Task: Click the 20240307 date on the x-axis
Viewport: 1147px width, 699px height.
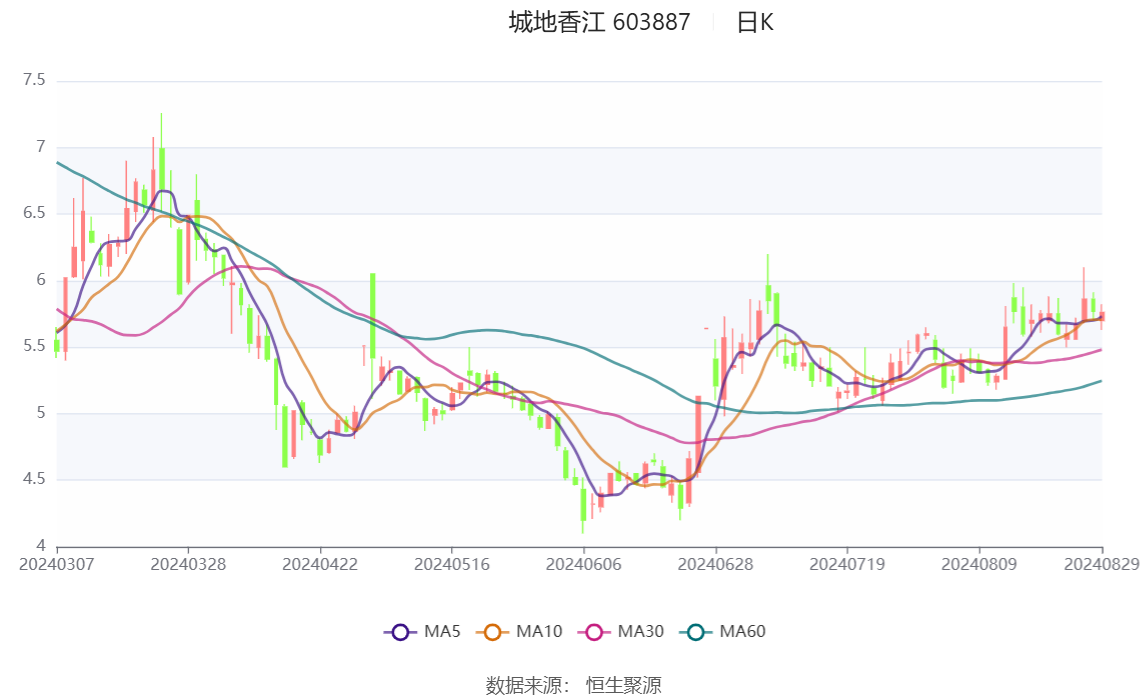Action: tap(57, 564)
